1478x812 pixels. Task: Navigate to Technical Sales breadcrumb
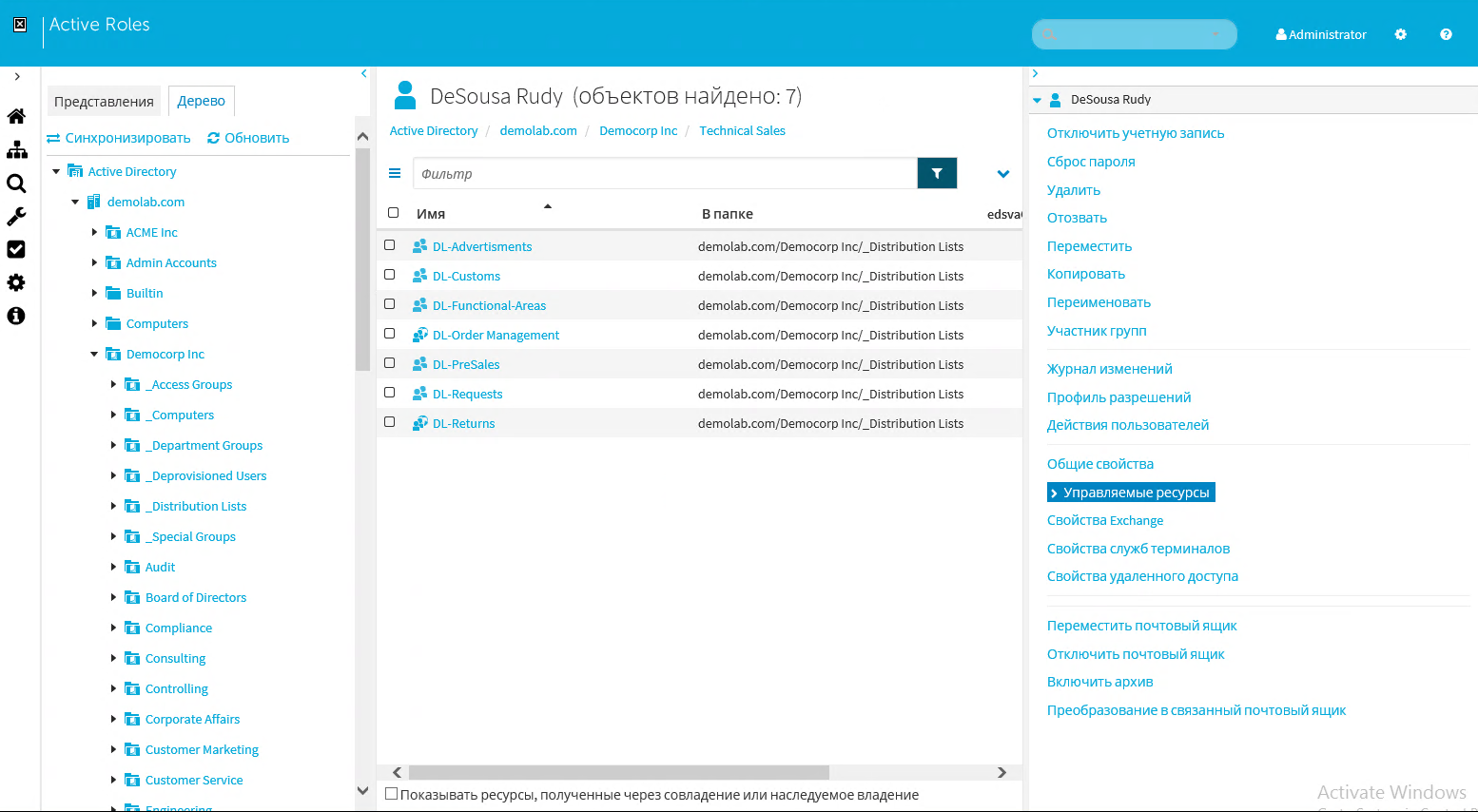pyautogui.click(x=742, y=131)
